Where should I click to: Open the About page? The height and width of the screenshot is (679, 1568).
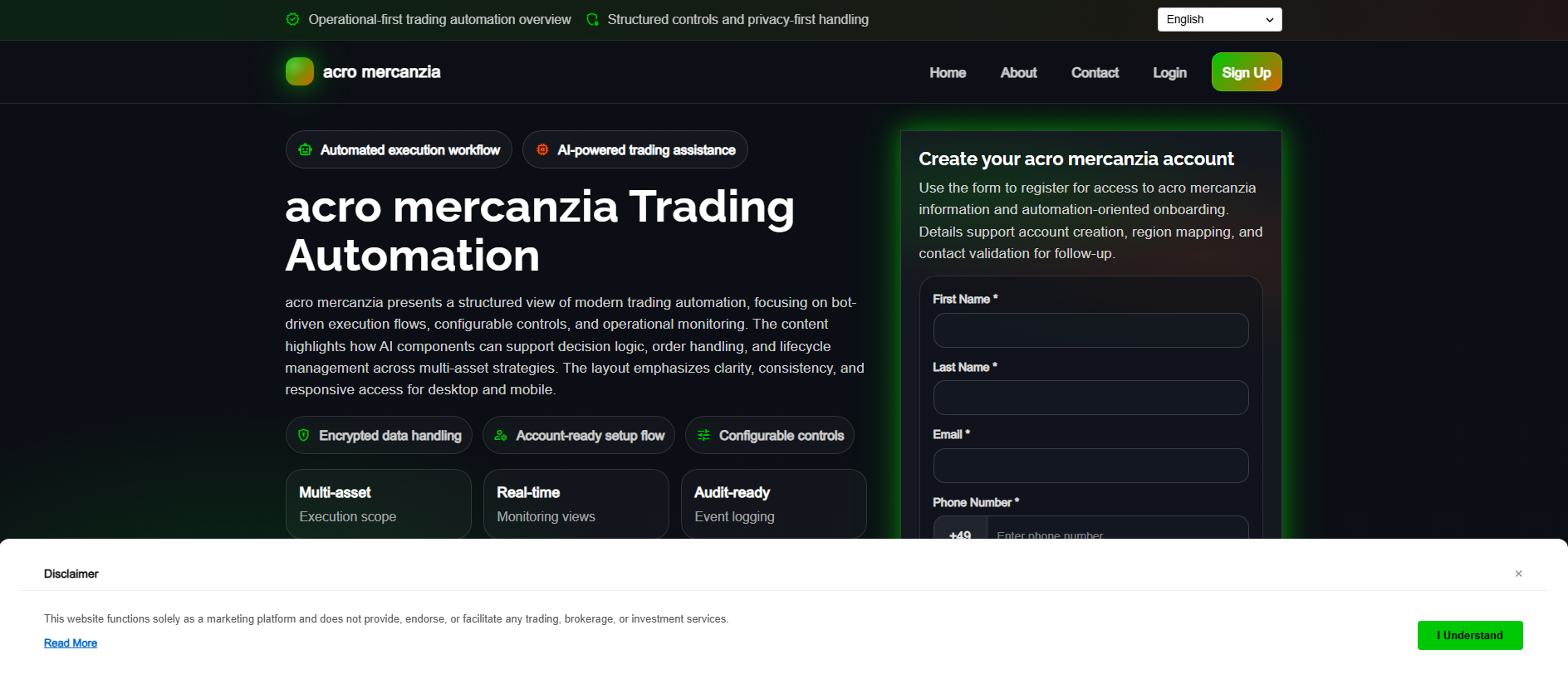1018,72
